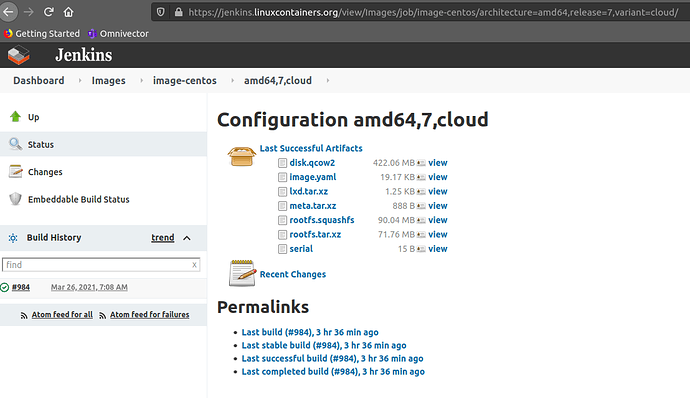Click the artifacts box package icon
Screen dimensions: 690x398
(x=242, y=156)
